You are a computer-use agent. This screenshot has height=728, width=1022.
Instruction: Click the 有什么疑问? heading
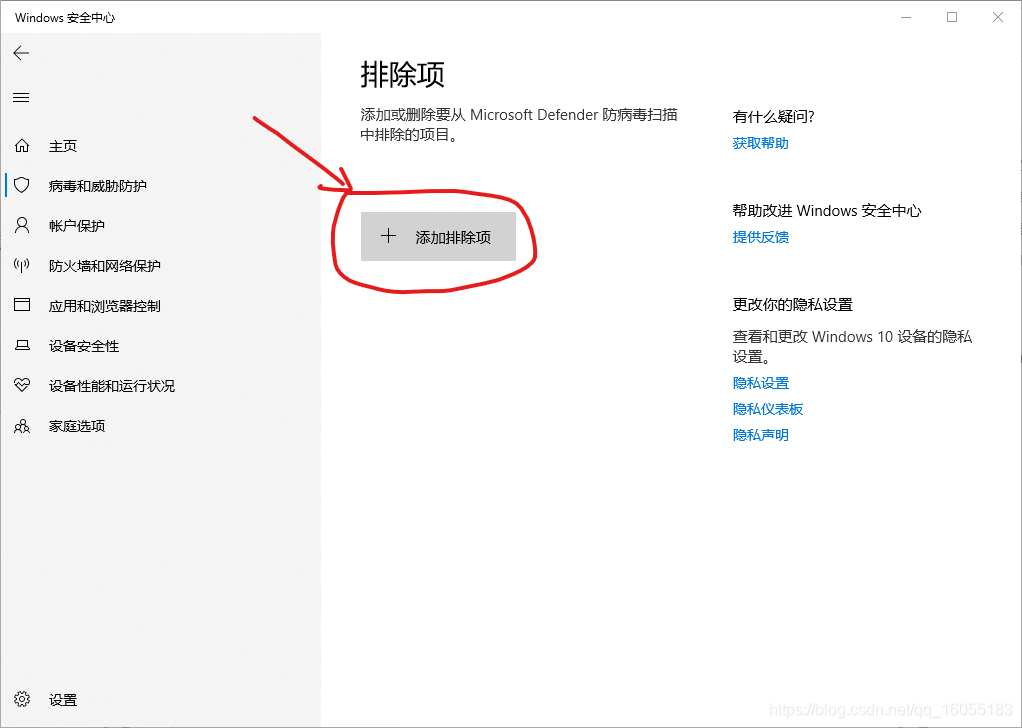[774, 117]
